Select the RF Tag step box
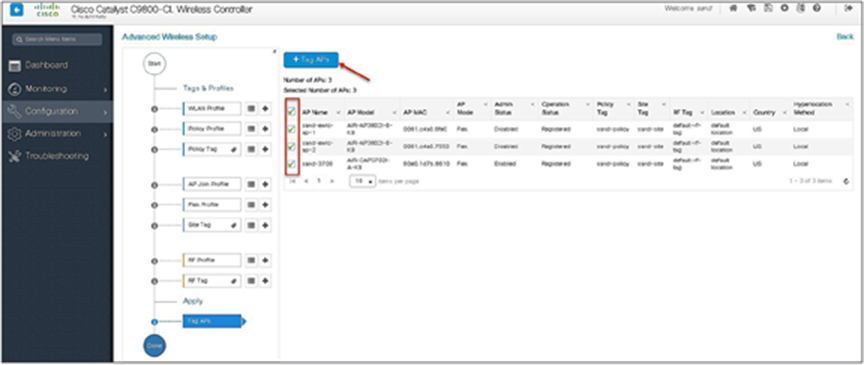 [212, 281]
